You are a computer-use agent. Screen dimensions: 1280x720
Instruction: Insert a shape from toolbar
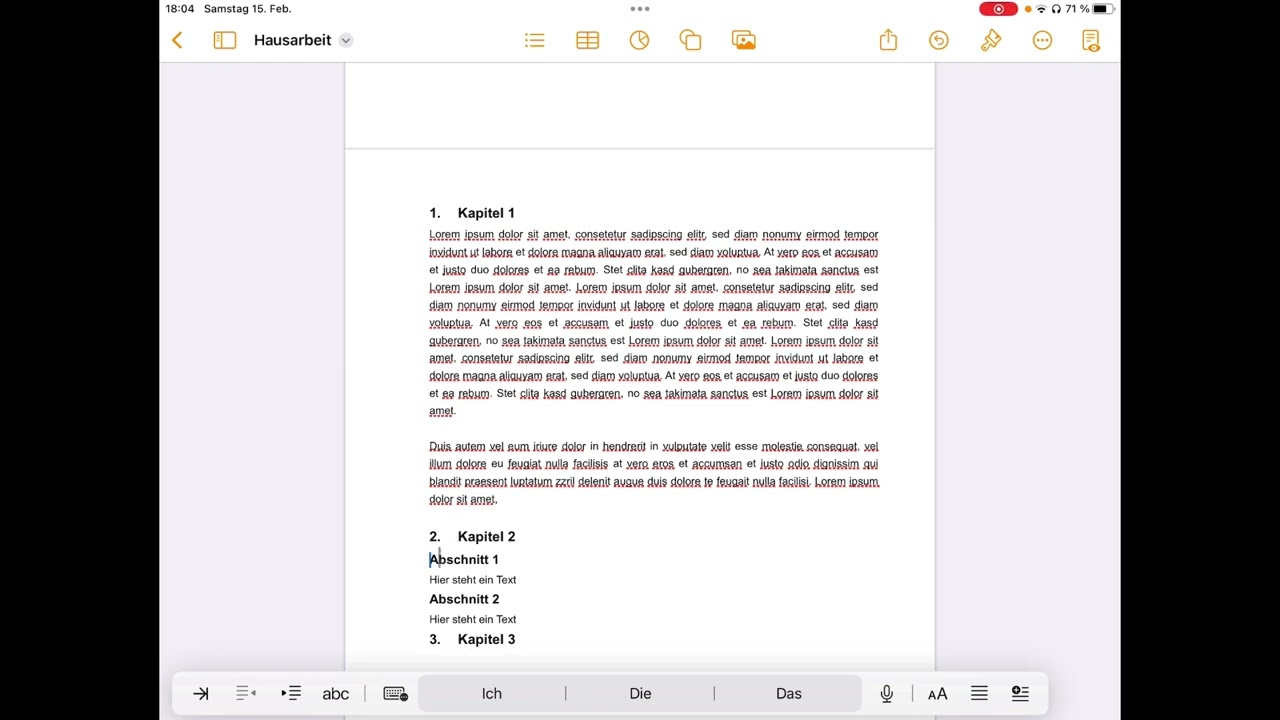pos(691,40)
